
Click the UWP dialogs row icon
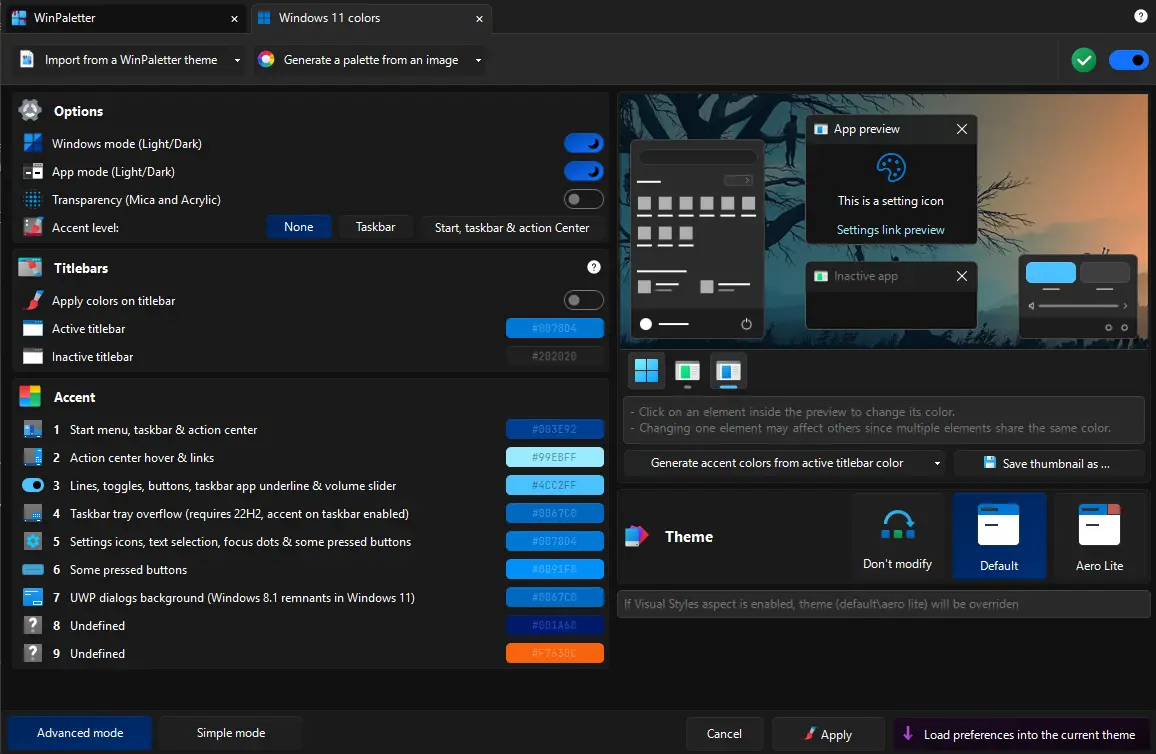pos(32,597)
